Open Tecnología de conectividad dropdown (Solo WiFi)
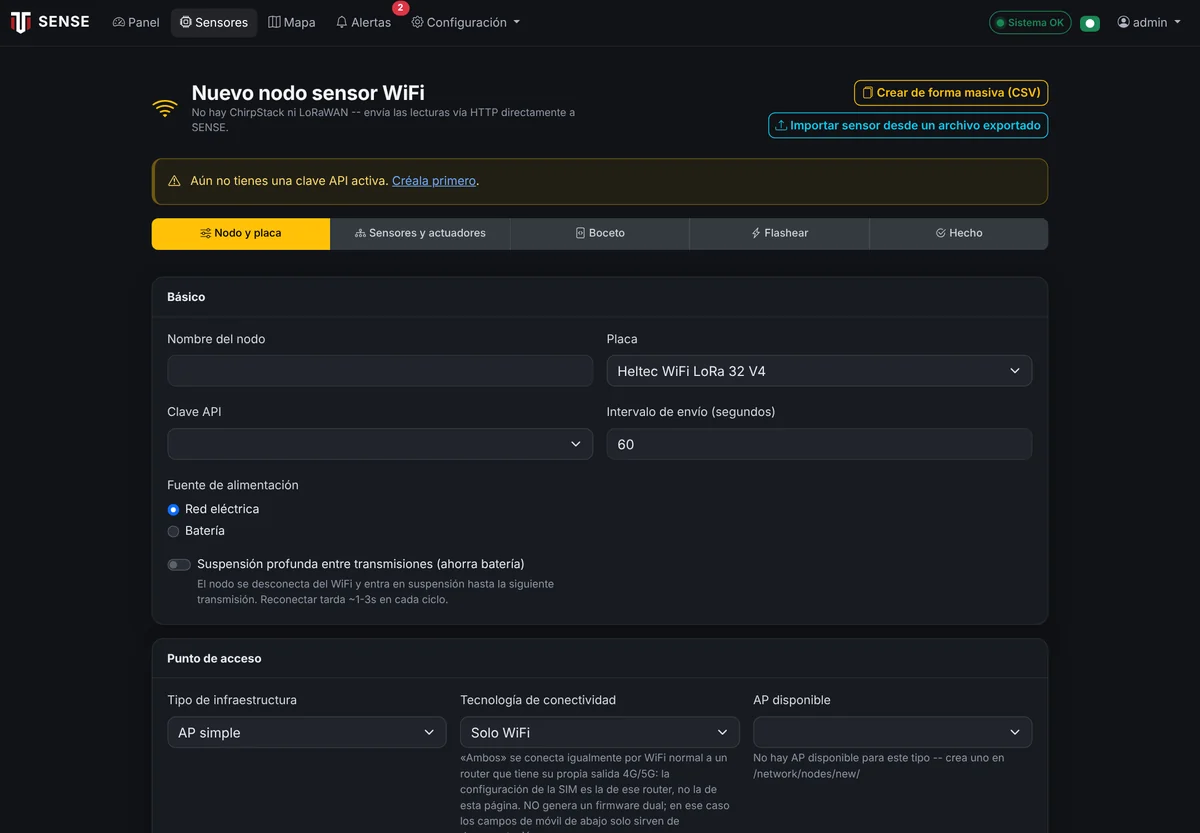 (600, 732)
